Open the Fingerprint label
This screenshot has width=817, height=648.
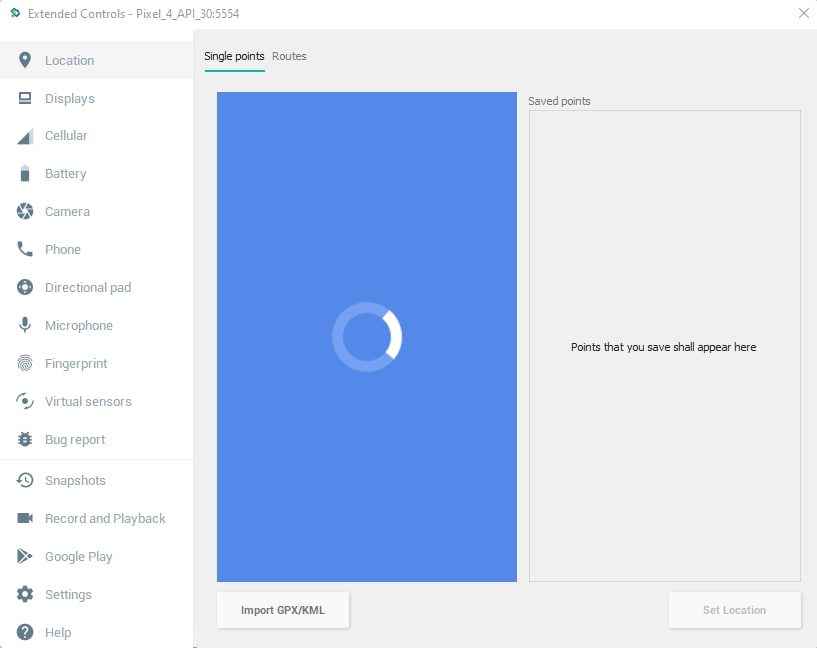[76, 364]
